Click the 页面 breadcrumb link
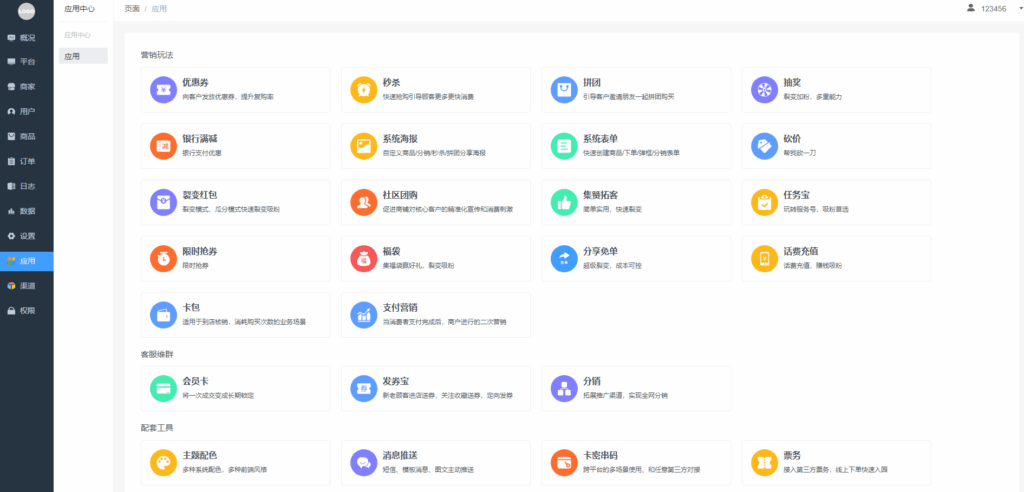Image resolution: width=1024 pixels, height=492 pixels. [x=132, y=8]
